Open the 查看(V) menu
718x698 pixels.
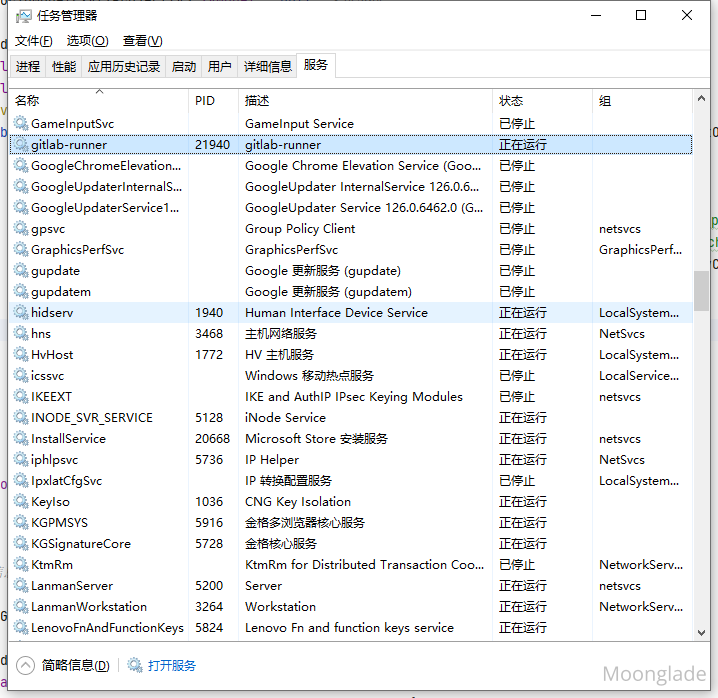tap(142, 41)
